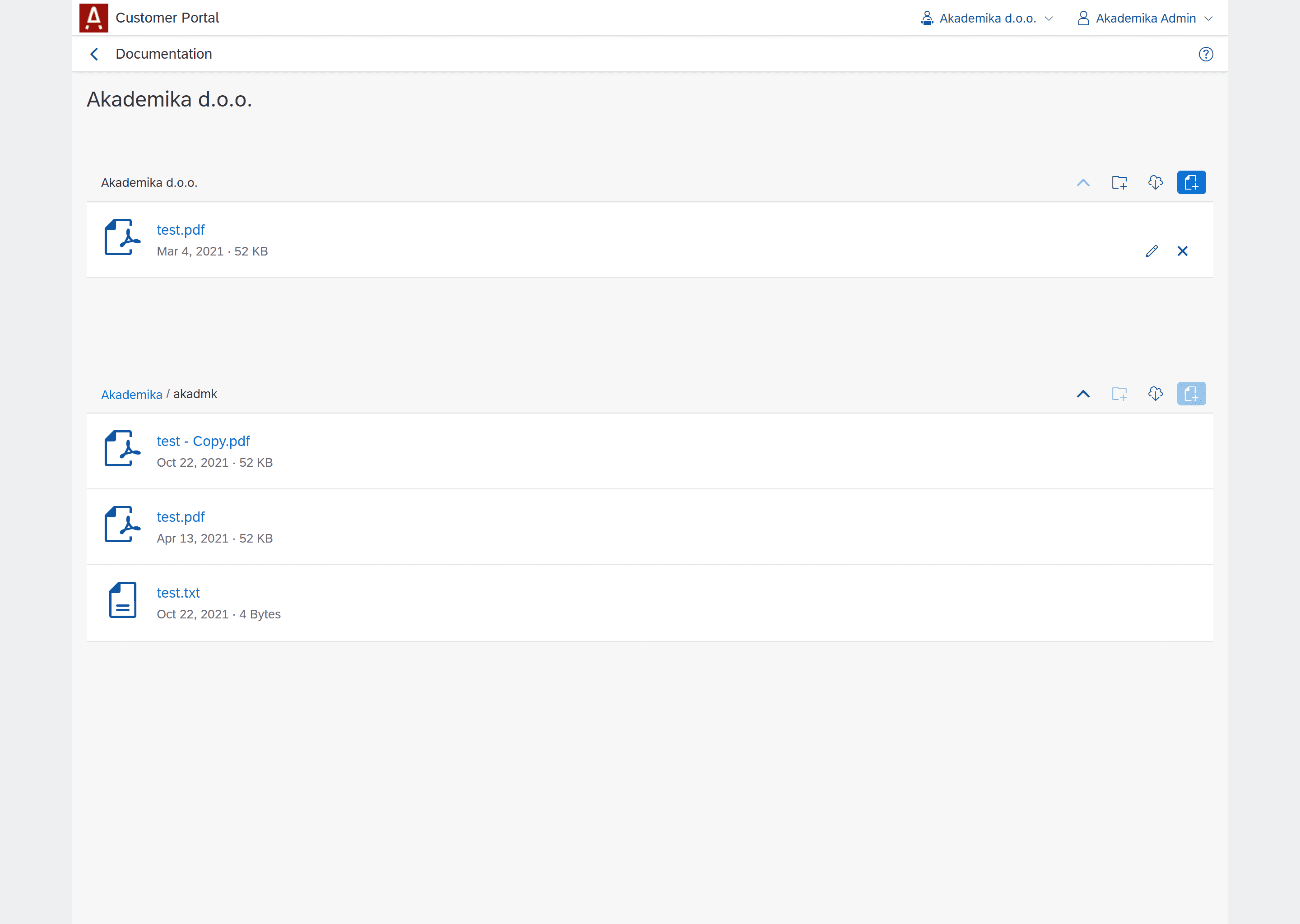The height and width of the screenshot is (924, 1300).
Task: Click cloud download icon in Akademika d.o.o. section
Action: click(x=1155, y=183)
